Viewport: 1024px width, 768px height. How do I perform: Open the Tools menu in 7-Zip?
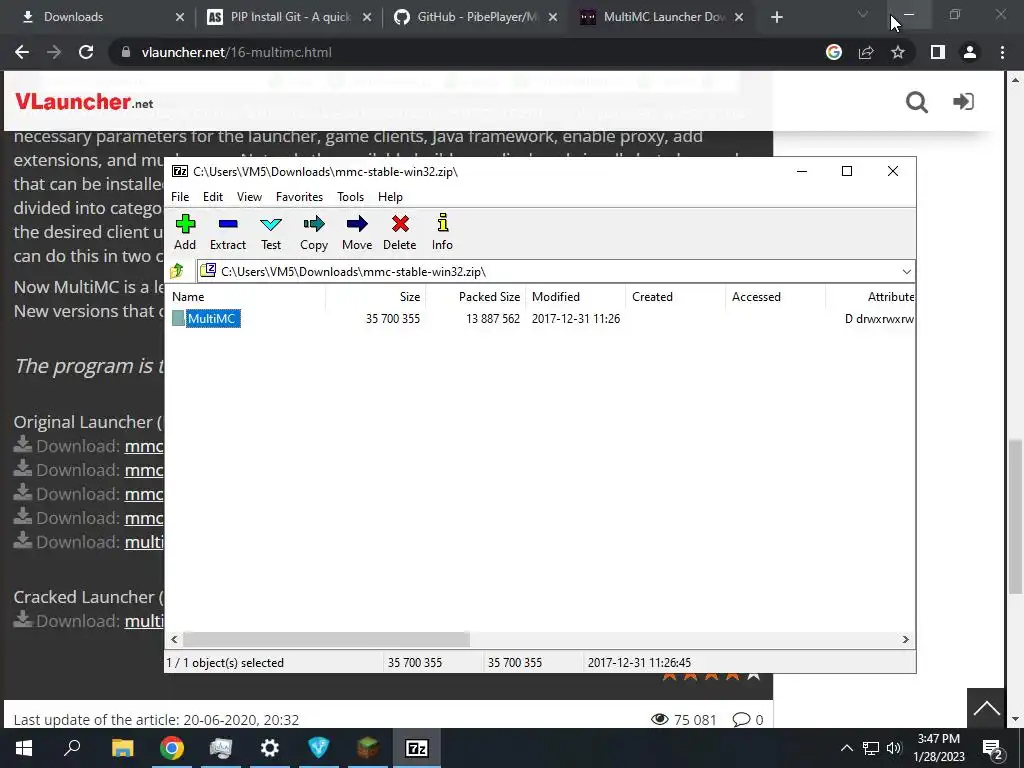point(350,197)
